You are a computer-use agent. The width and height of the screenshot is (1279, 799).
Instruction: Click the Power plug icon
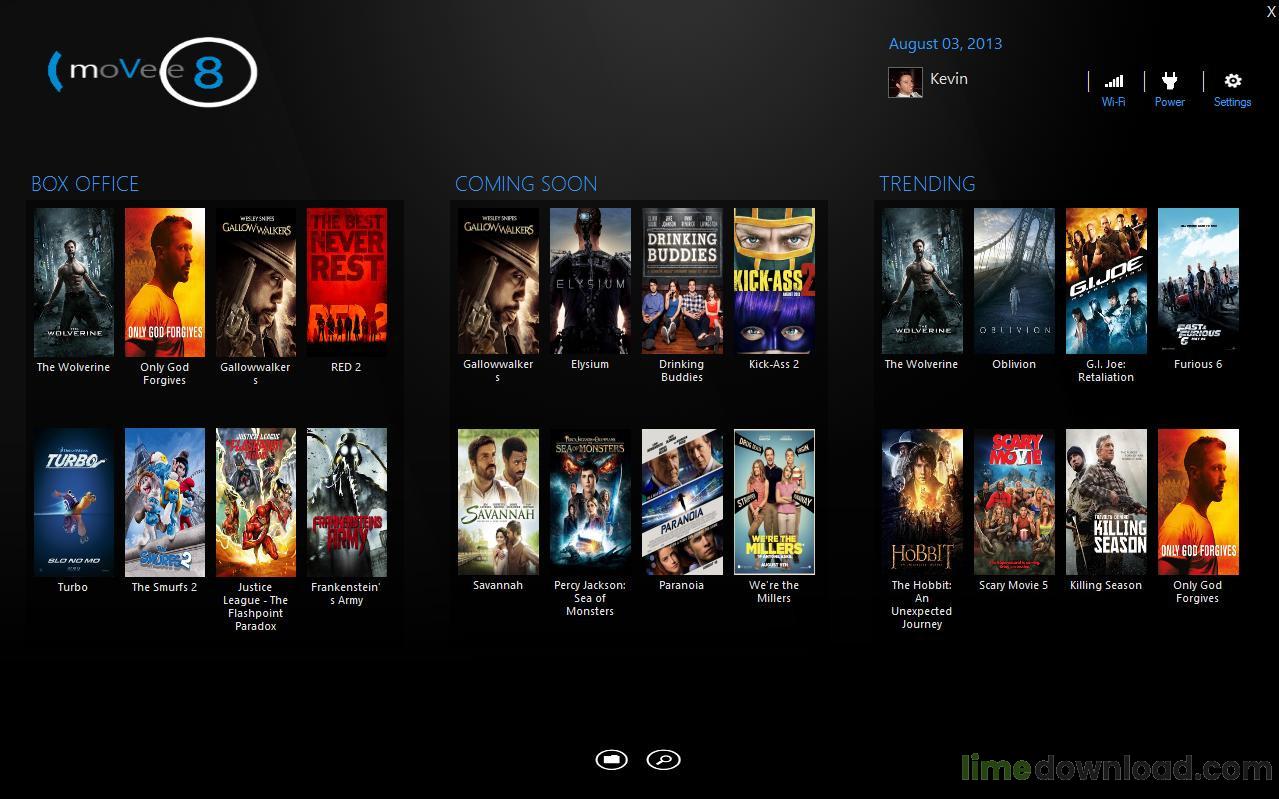tap(1169, 82)
